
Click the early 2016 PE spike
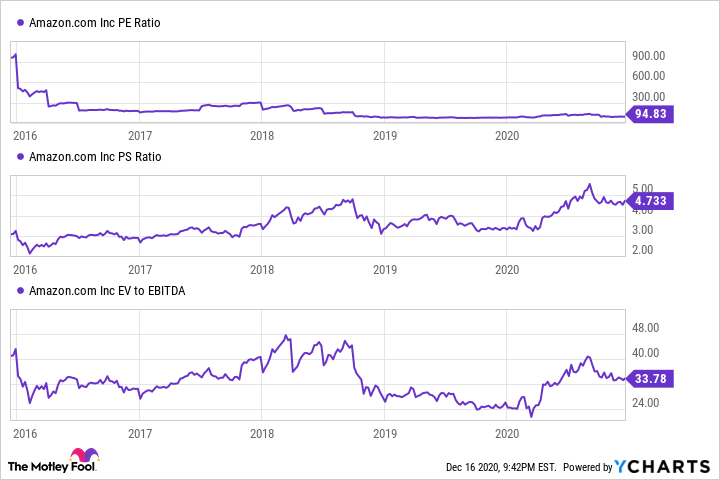coord(14,56)
